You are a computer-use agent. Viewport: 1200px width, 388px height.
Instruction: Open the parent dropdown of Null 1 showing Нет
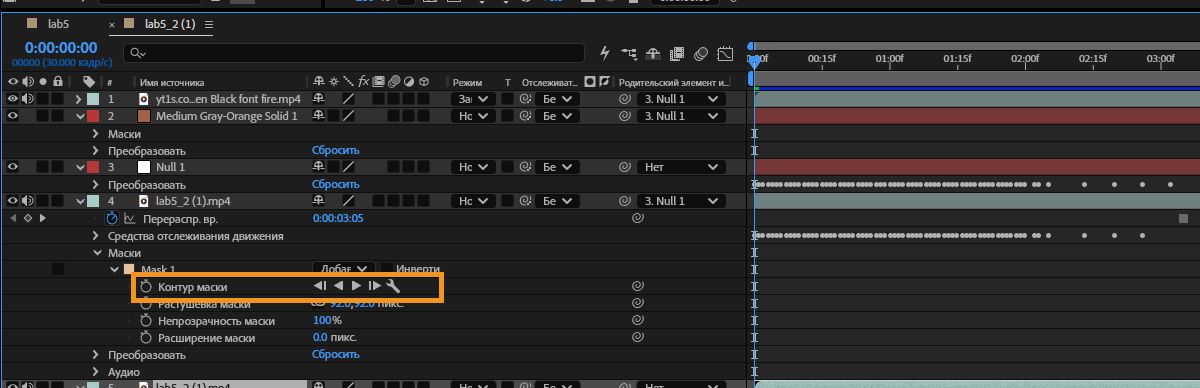point(680,167)
